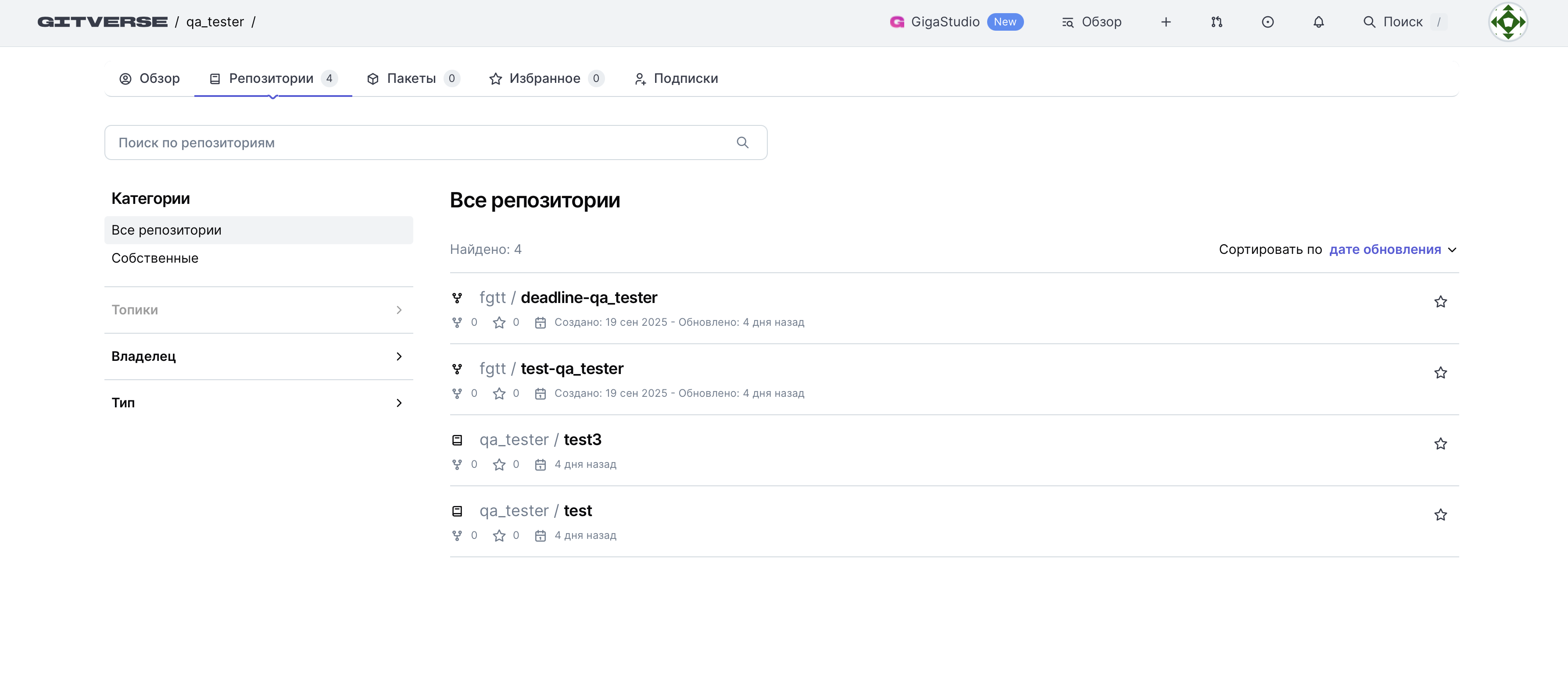The height and width of the screenshot is (677, 1568).
Task: Expand the Владелец filter section
Action: 258,356
